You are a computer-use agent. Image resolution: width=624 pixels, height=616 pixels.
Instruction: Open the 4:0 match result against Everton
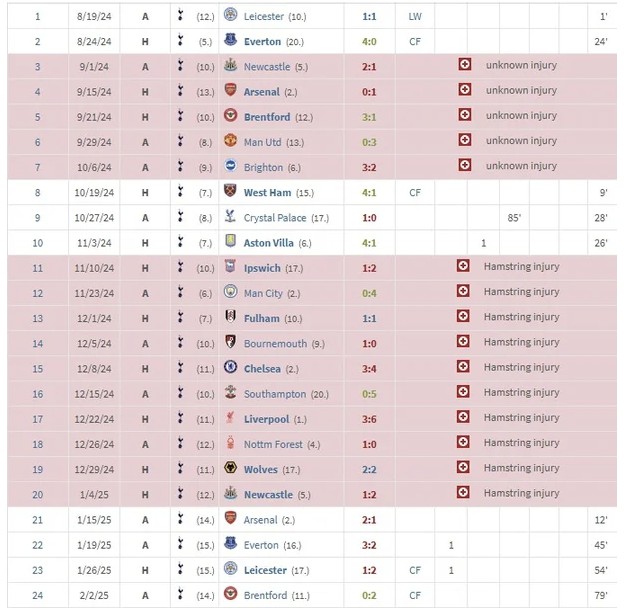(x=369, y=42)
